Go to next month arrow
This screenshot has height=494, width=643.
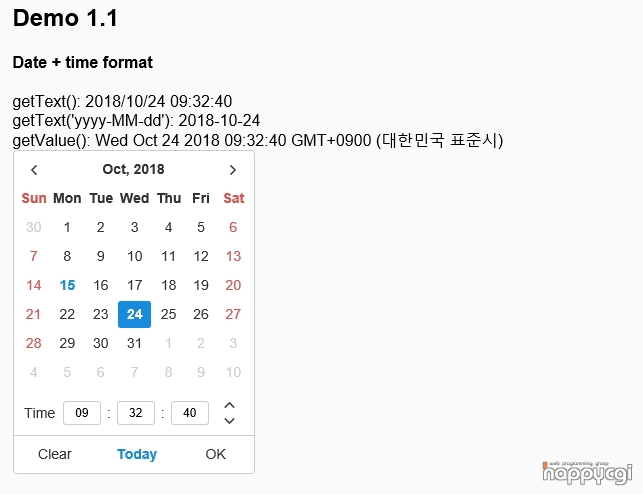[233, 170]
